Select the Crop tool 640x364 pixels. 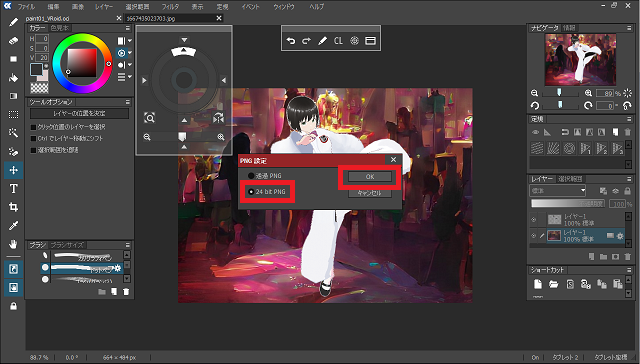[x=13, y=207]
